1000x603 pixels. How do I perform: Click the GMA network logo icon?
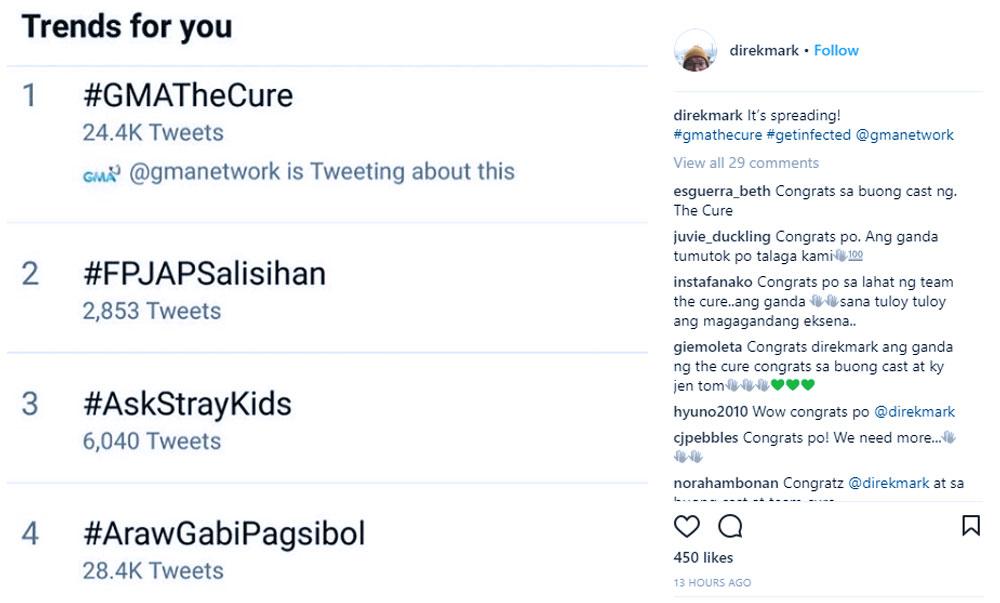(x=101, y=174)
